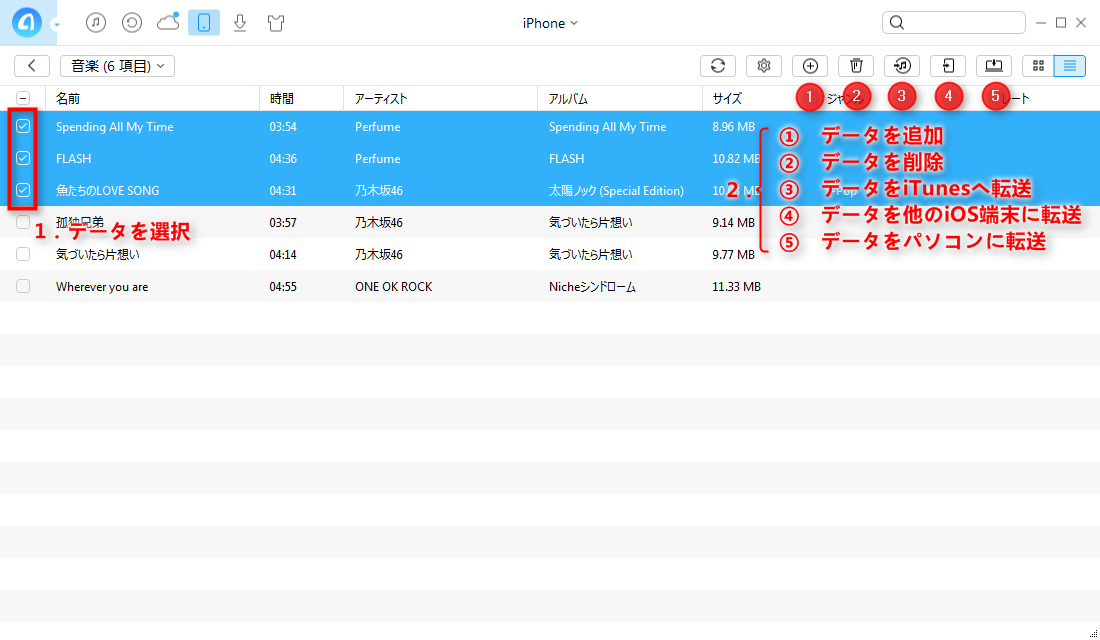
Task: Check the 孤独兄弟 row checkbox
Action: [23, 222]
